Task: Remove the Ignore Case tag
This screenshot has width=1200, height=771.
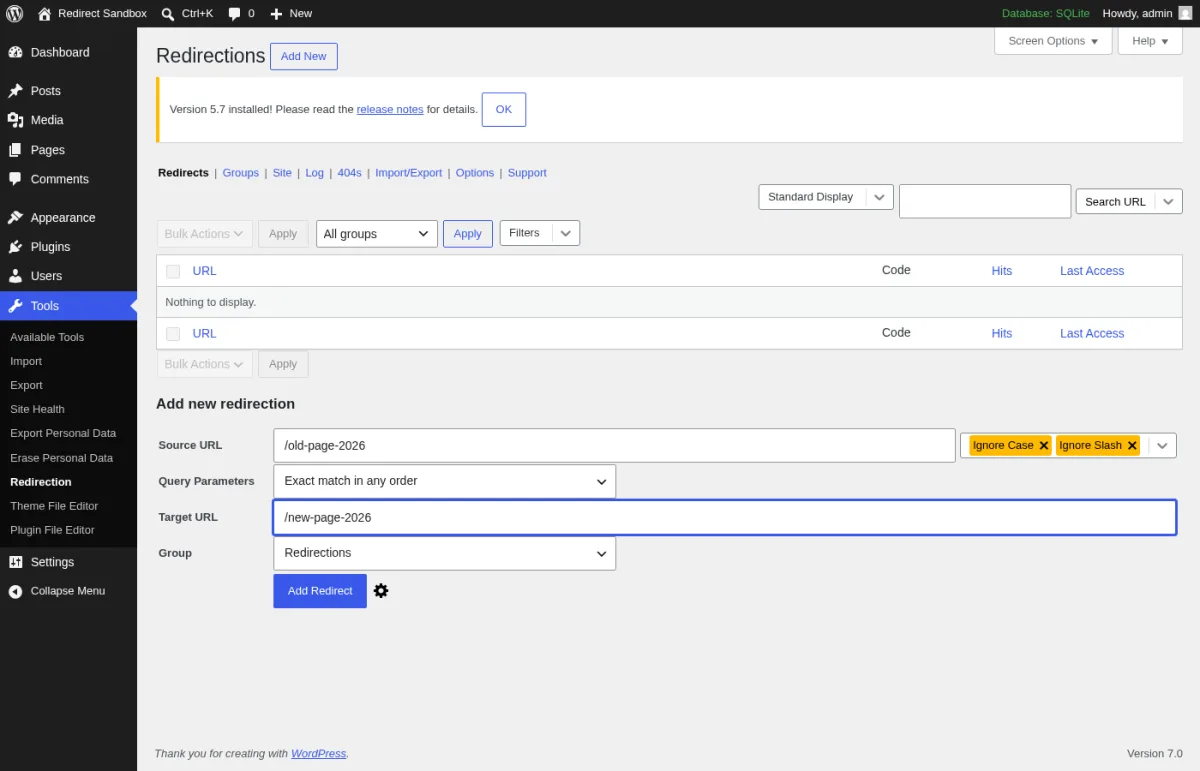Action: [1044, 446]
